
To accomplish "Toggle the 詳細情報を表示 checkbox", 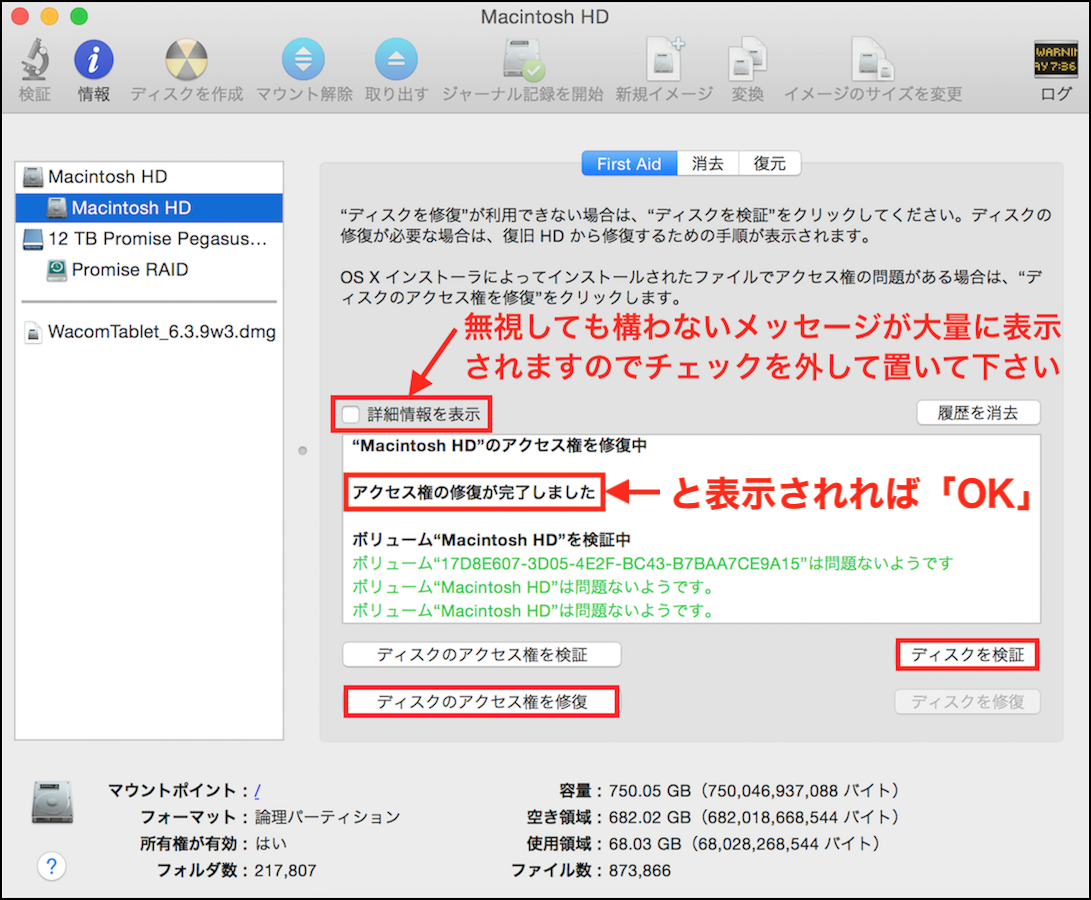I will (x=351, y=415).
